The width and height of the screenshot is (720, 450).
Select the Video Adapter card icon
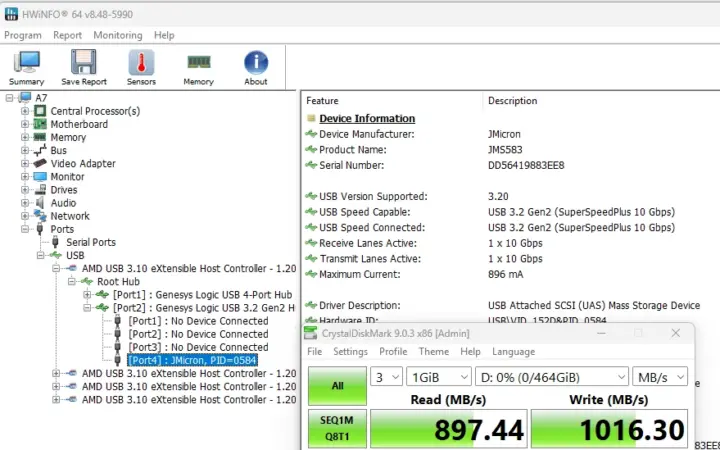40,163
